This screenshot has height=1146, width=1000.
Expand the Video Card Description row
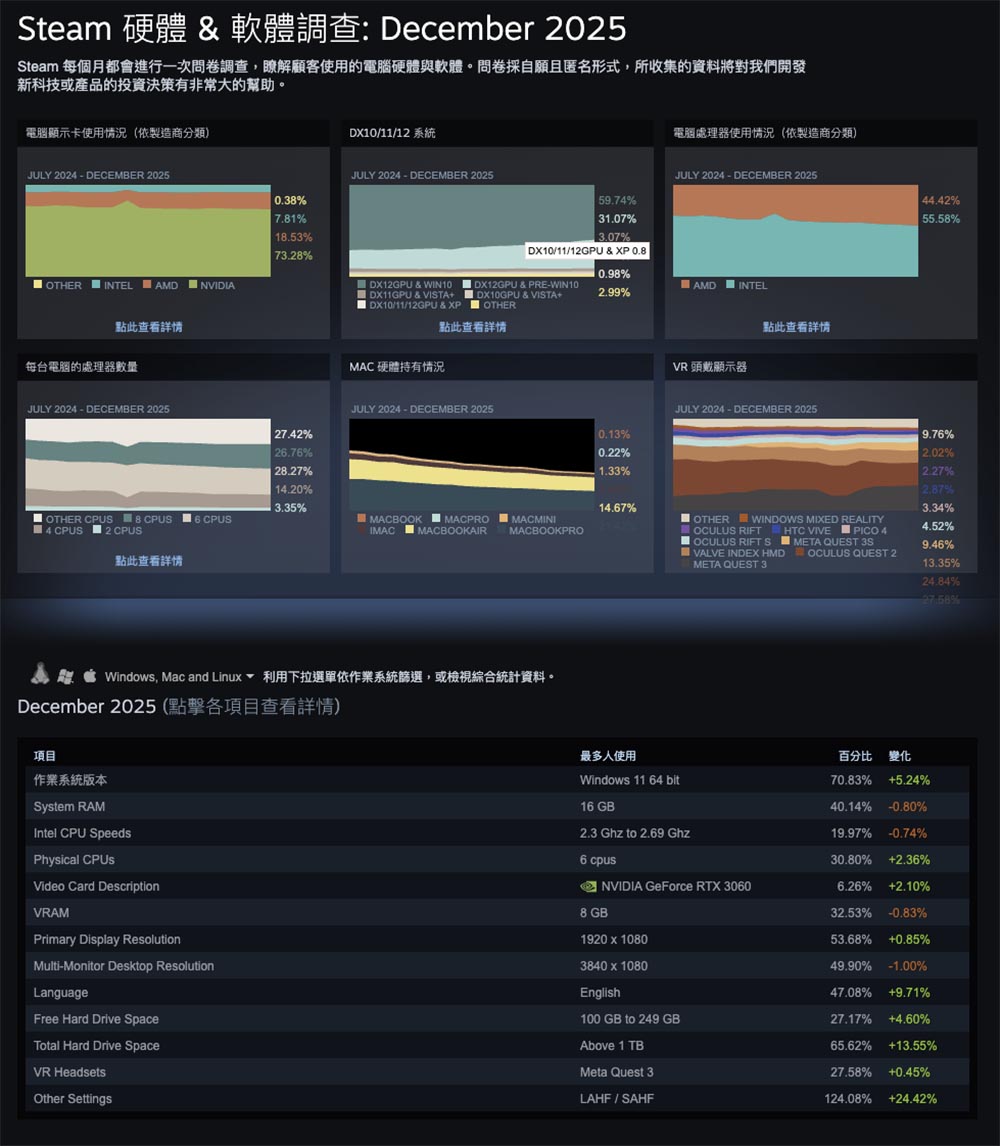click(x=96, y=886)
